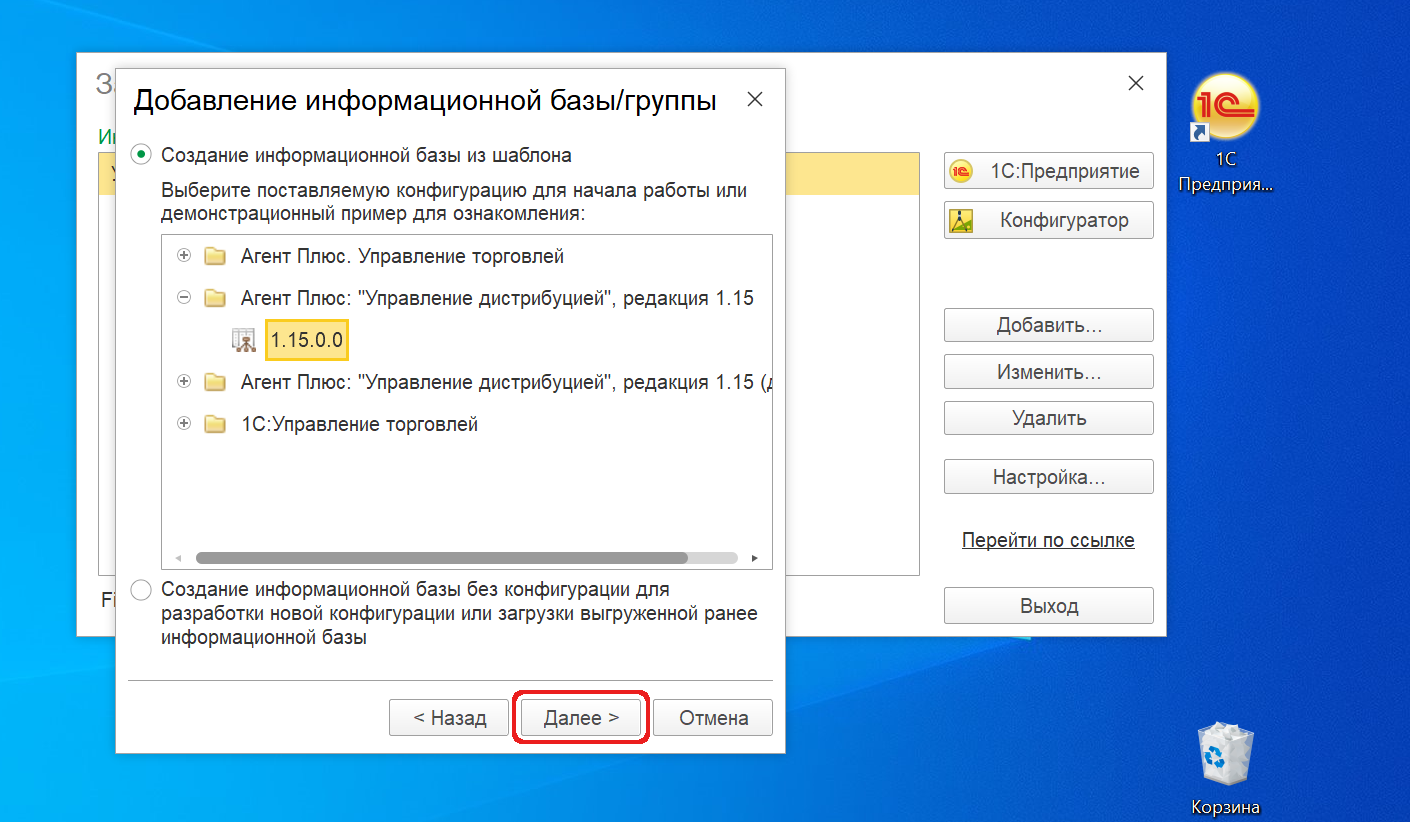This screenshot has width=1410, height=822.
Task: Click Далее button to proceed
Action: (581, 718)
